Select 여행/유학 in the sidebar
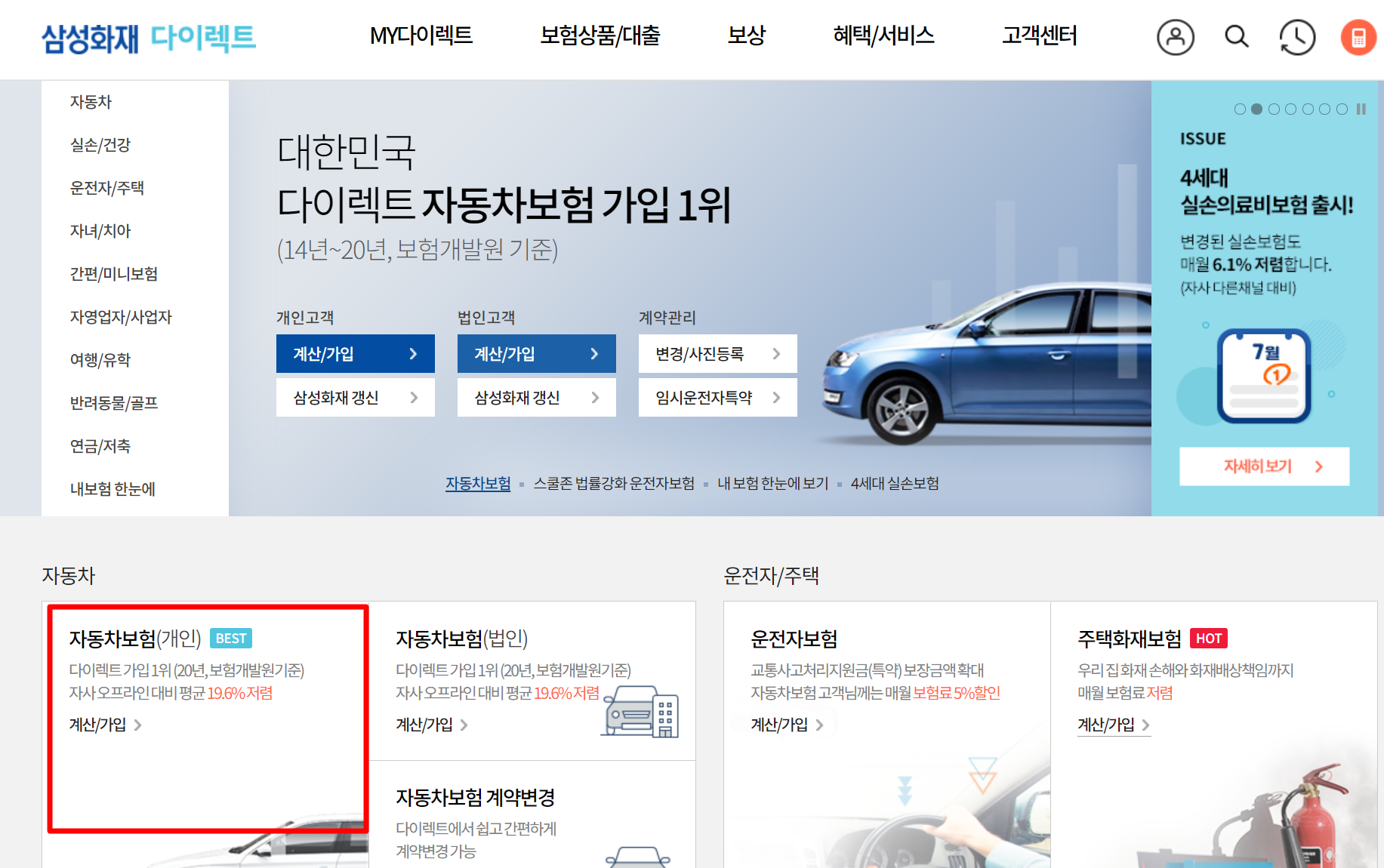Screen dimensions: 1384x868 pos(100,360)
